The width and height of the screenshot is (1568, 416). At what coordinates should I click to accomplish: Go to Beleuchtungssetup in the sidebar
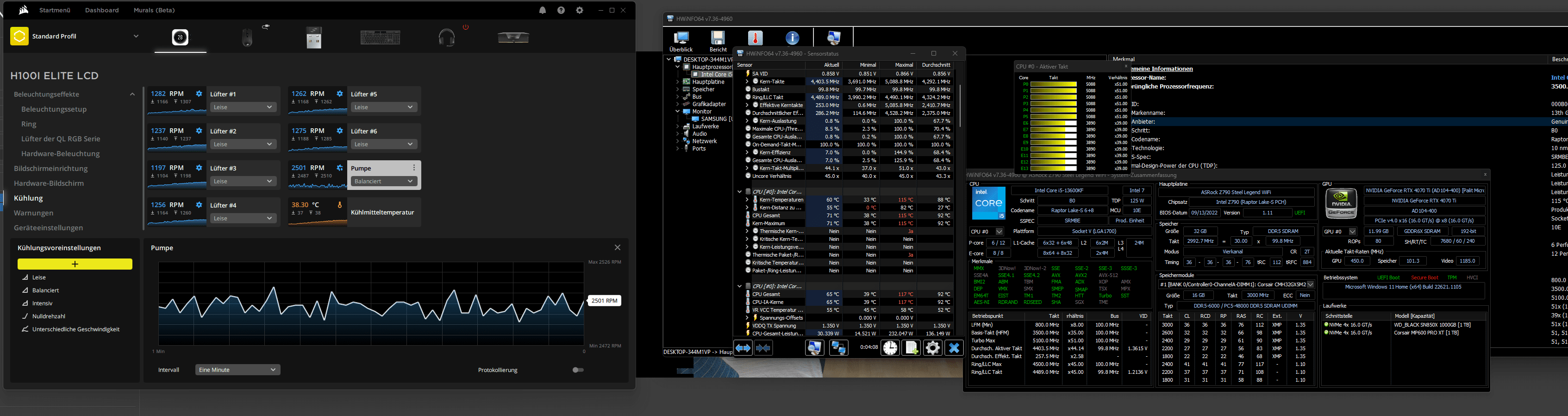coord(54,109)
